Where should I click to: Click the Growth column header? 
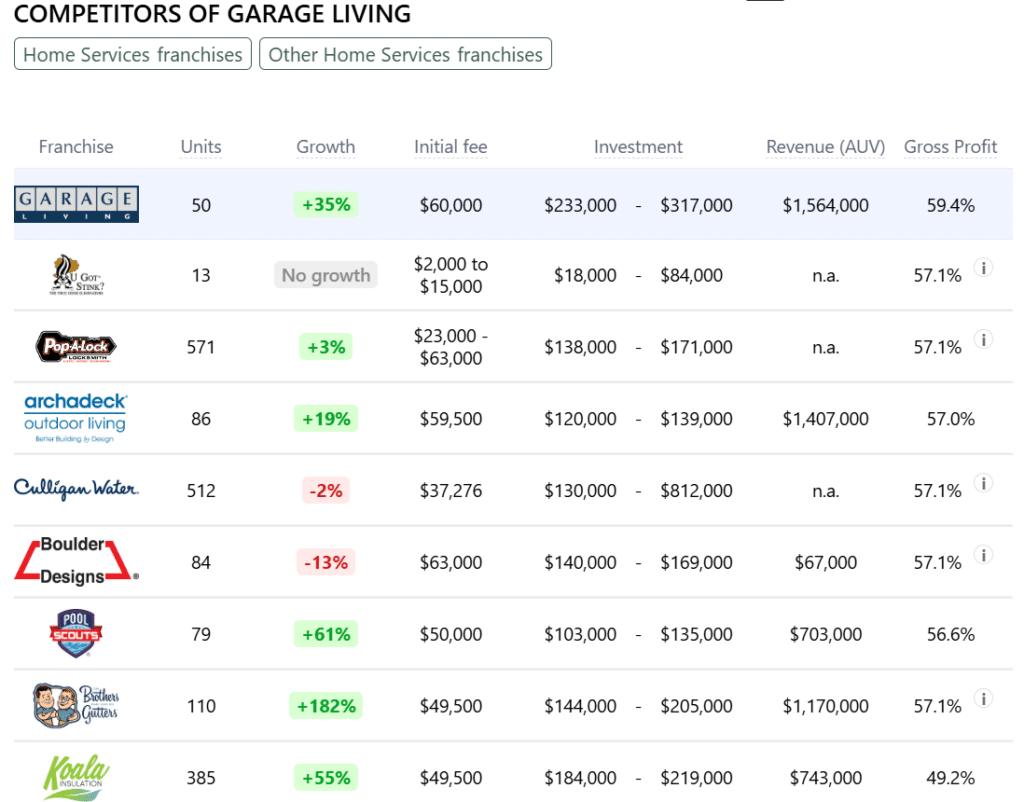pos(326,147)
